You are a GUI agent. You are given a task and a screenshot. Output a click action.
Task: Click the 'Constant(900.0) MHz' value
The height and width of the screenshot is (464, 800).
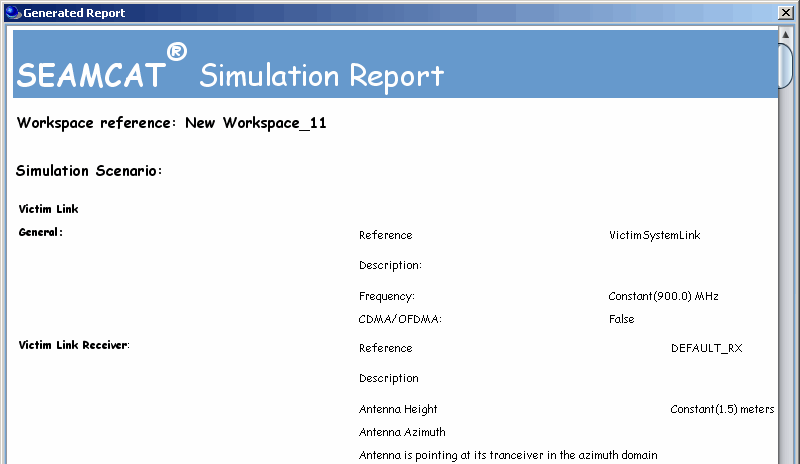pos(663,296)
